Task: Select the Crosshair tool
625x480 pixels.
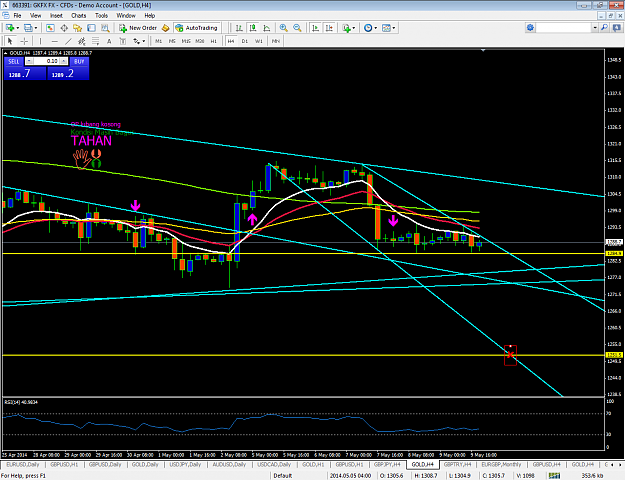Action: (x=24, y=41)
